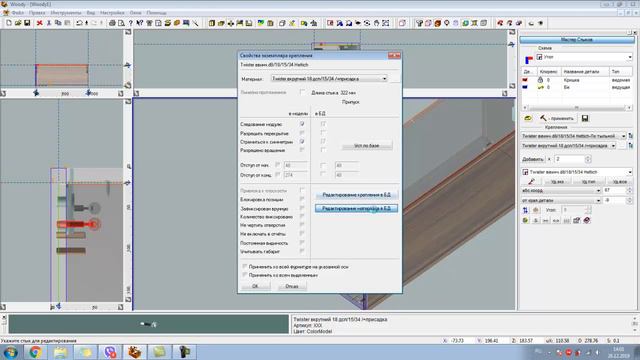Click Редактирование крепления в Б.Д. button
Image resolution: width=640 pixels, height=360 pixels.
(x=356, y=195)
